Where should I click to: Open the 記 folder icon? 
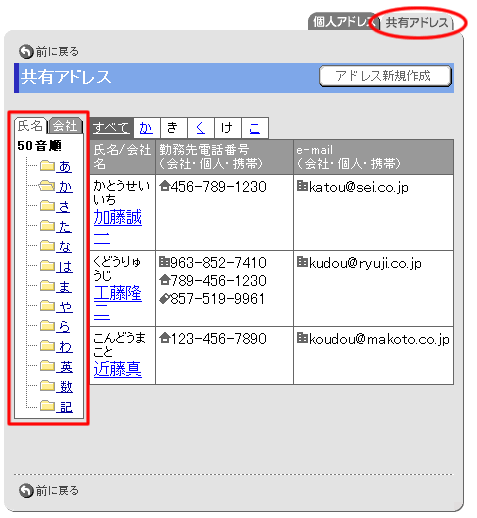click(47, 406)
